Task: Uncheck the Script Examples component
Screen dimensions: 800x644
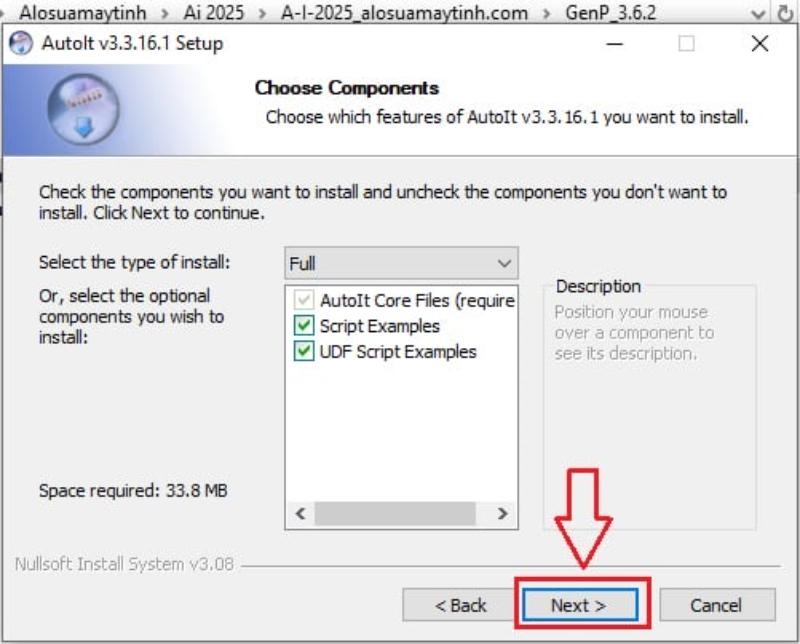Action: click(304, 326)
